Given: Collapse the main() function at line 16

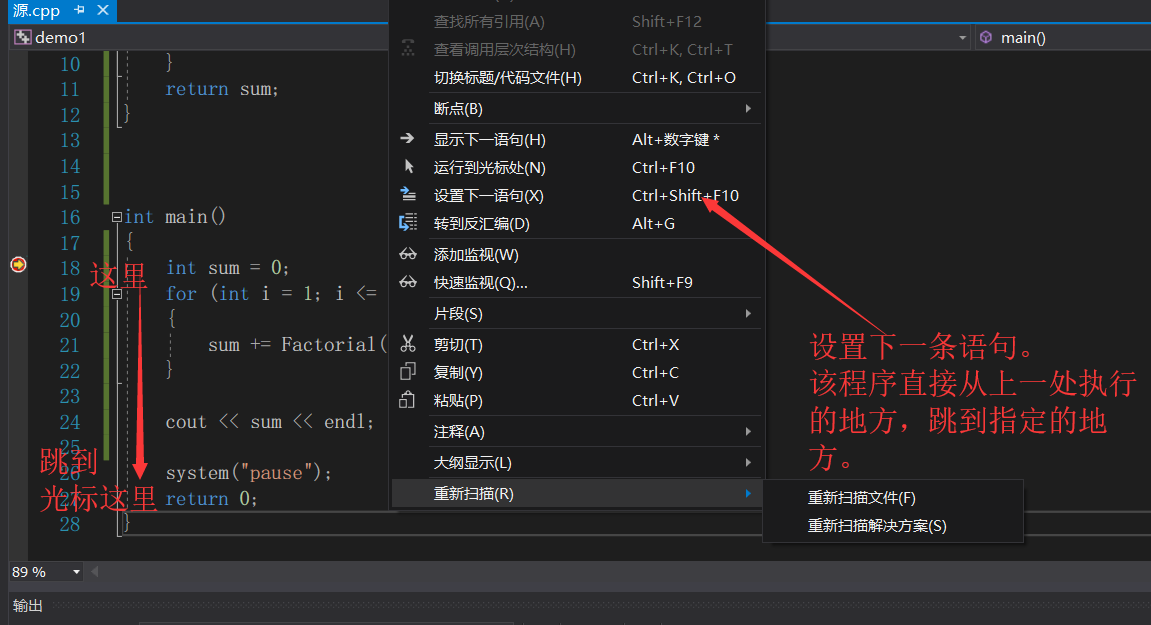Looking at the screenshot, I should [x=117, y=217].
